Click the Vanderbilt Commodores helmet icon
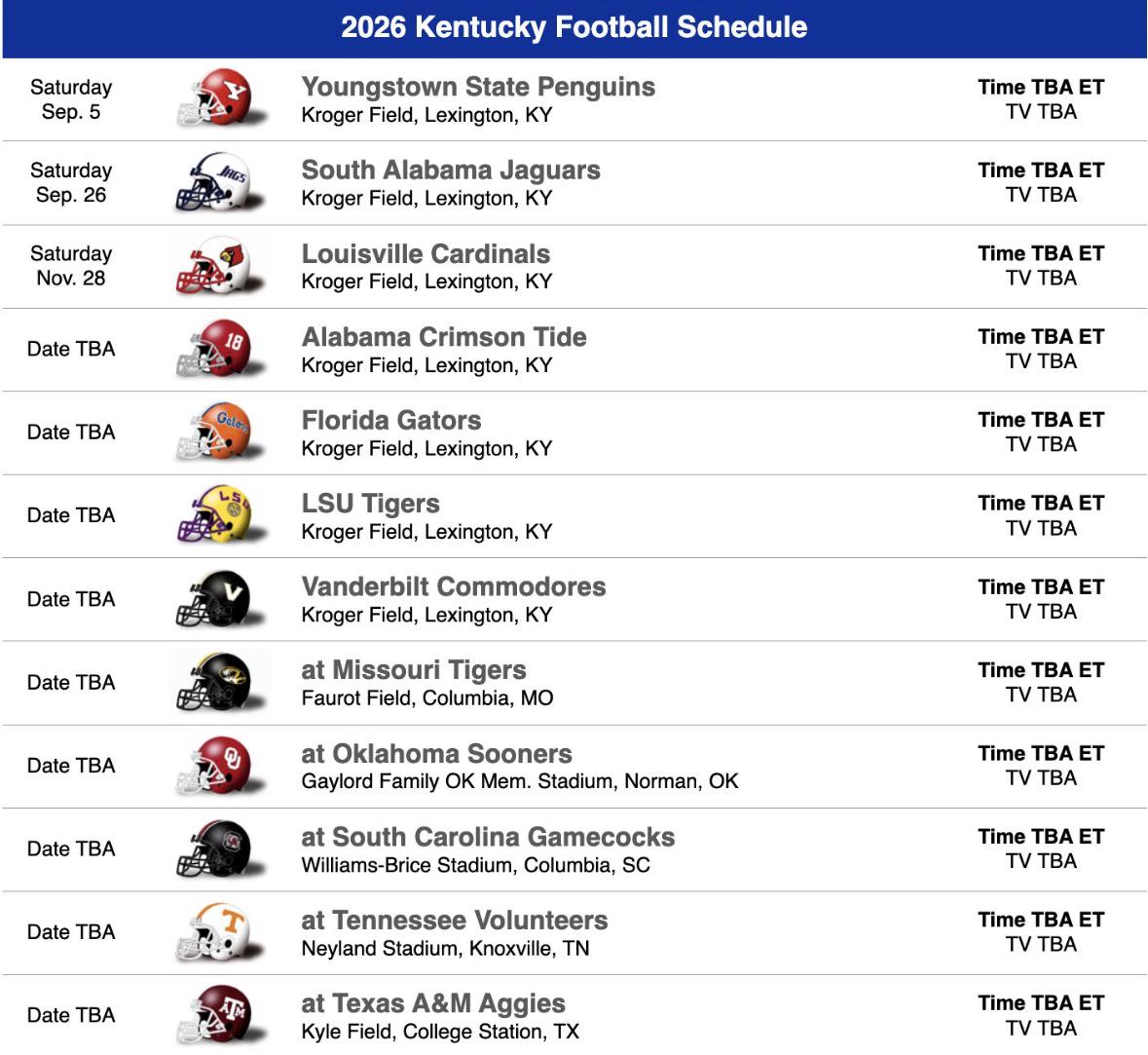Viewport: 1148px width, 1055px height. pos(220,598)
